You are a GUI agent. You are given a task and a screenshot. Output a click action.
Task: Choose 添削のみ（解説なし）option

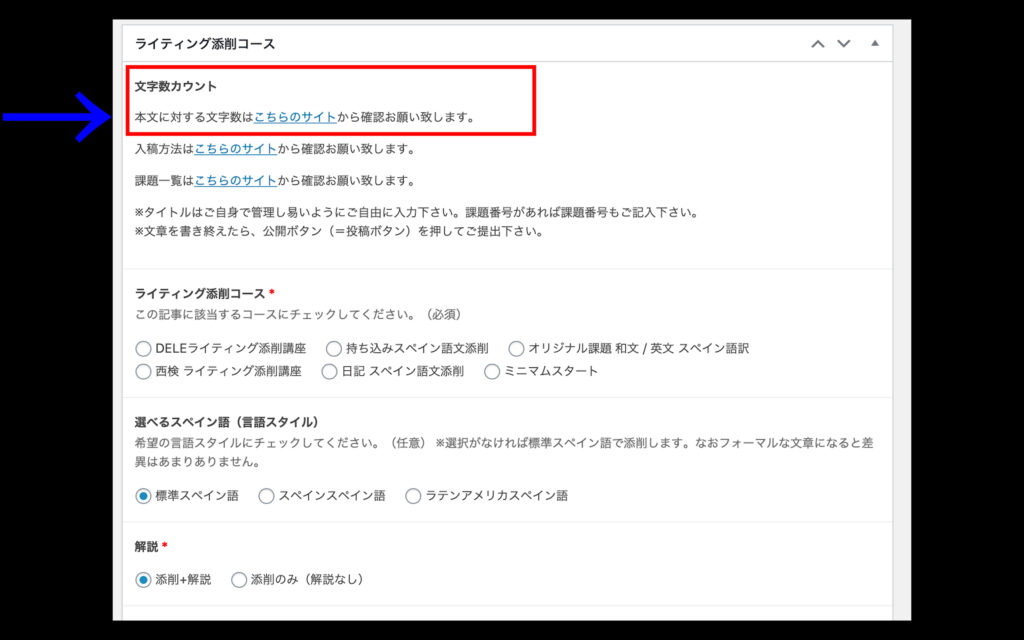tap(239, 580)
